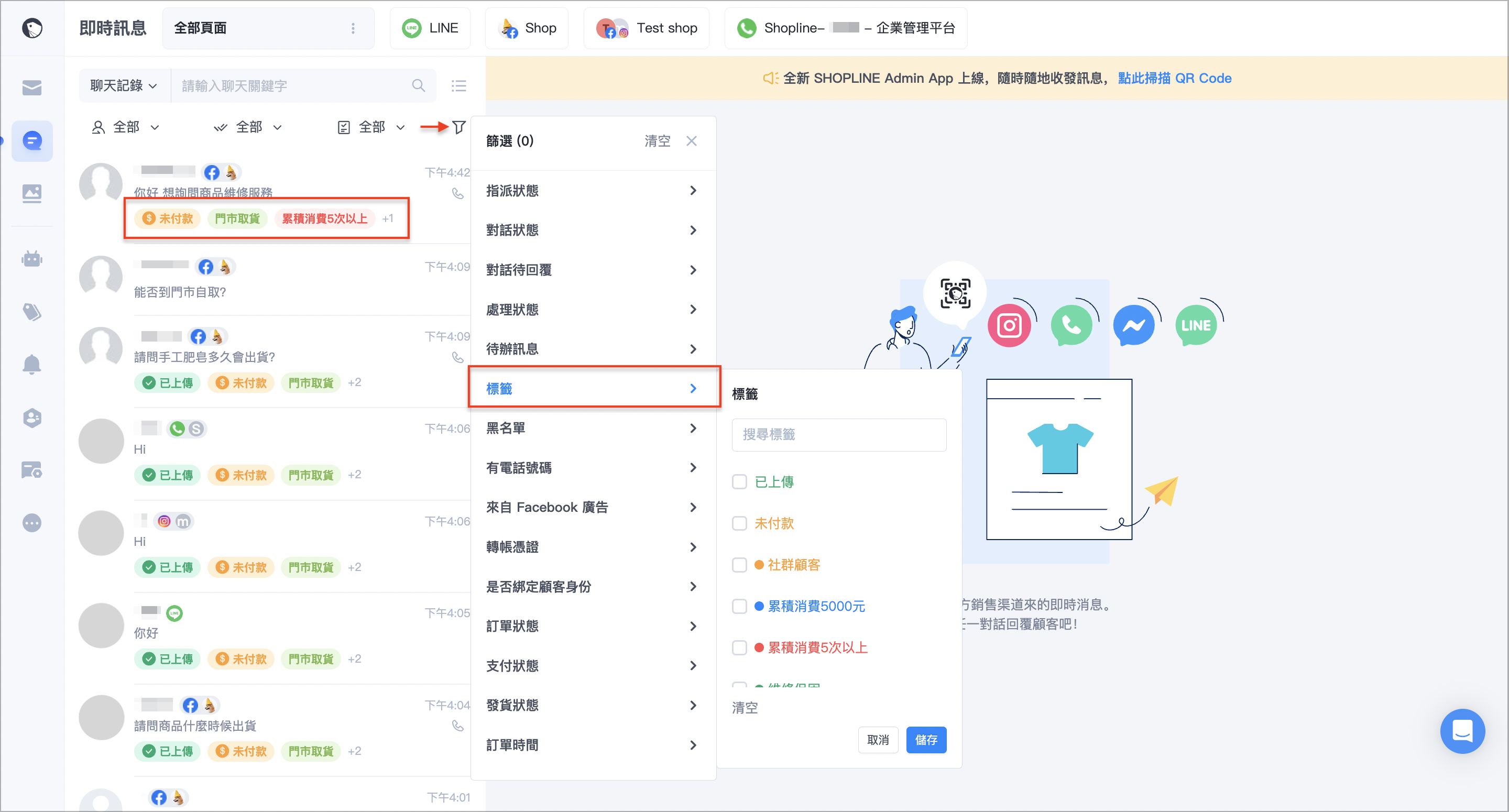This screenshot has width=1509, height=812.
Task: Select the 標籤 filter menu item
Action: (x=592, y=389)
